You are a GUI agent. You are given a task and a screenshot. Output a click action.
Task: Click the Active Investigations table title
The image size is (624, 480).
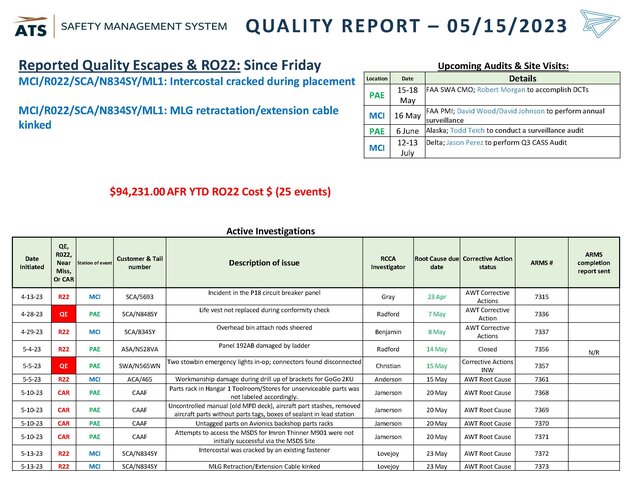coord(271,231)
